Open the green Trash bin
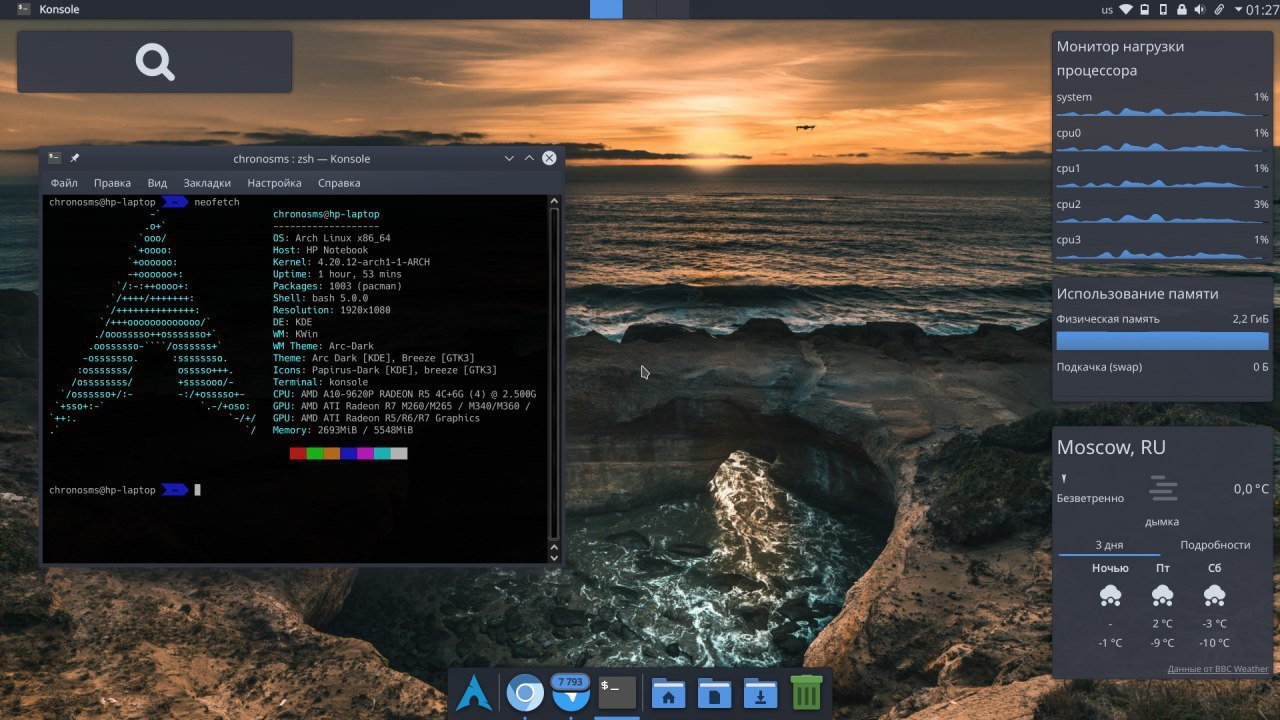The image size is (1280, 720). pos(806,692)
